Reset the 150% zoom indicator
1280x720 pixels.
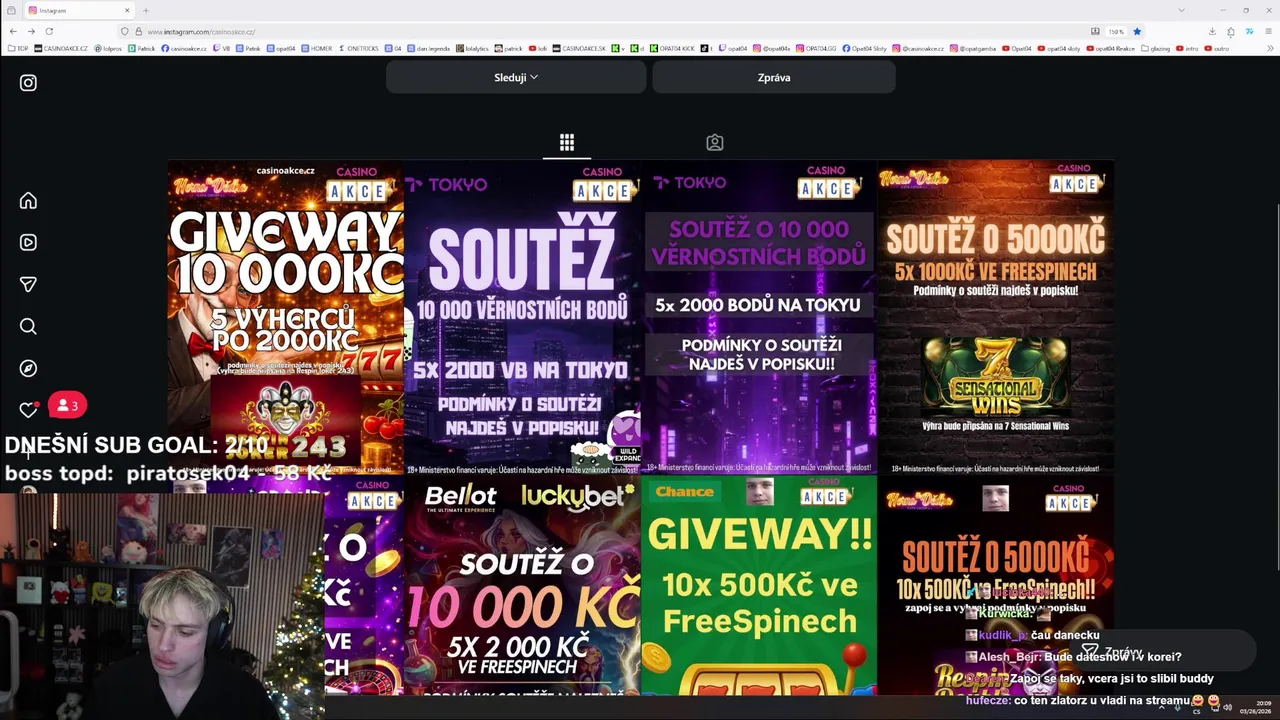click(1116, 32)
